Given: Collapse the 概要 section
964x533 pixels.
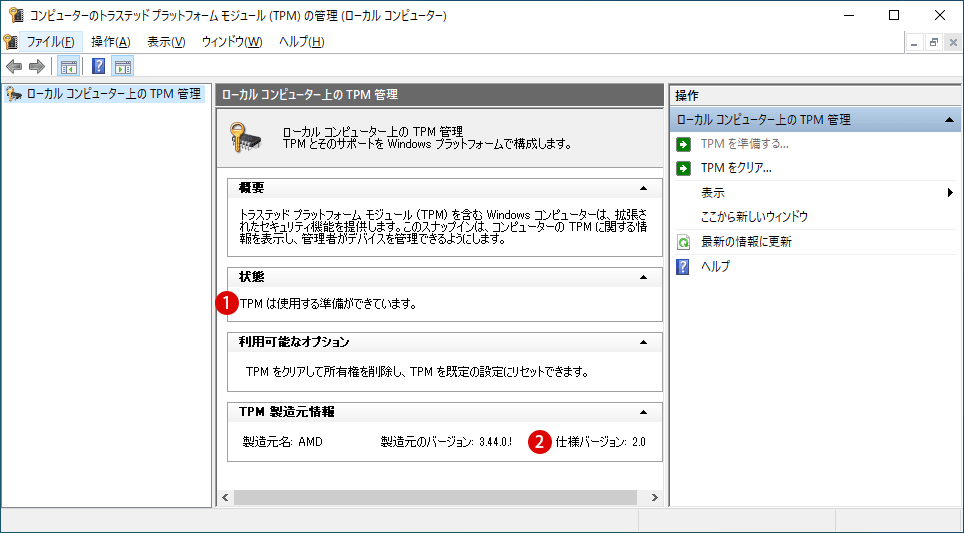Looking at the screenshot, I should pyautogui.click(x=643, y=188).
